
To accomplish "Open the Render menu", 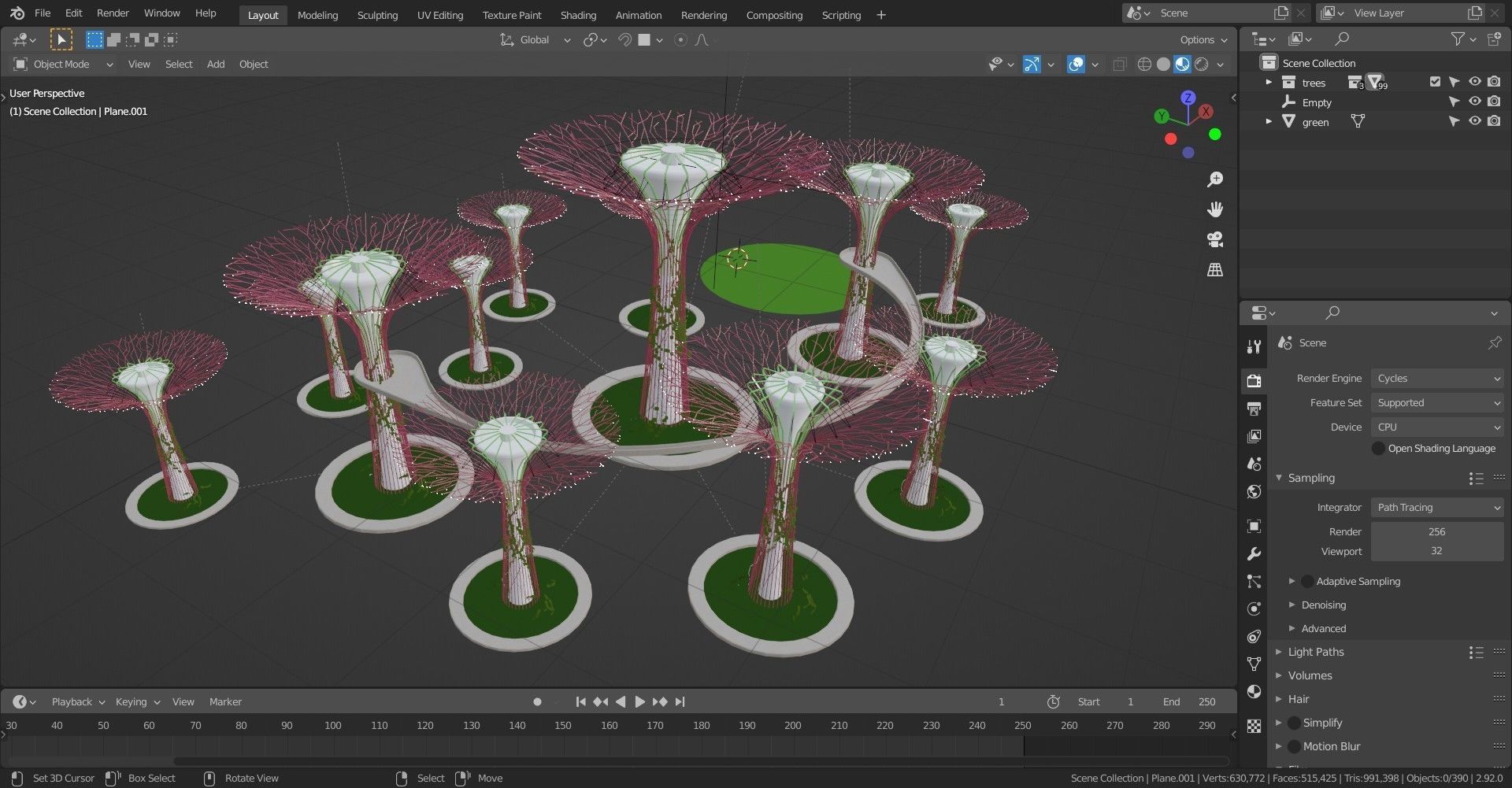I will tap(113, 13).
